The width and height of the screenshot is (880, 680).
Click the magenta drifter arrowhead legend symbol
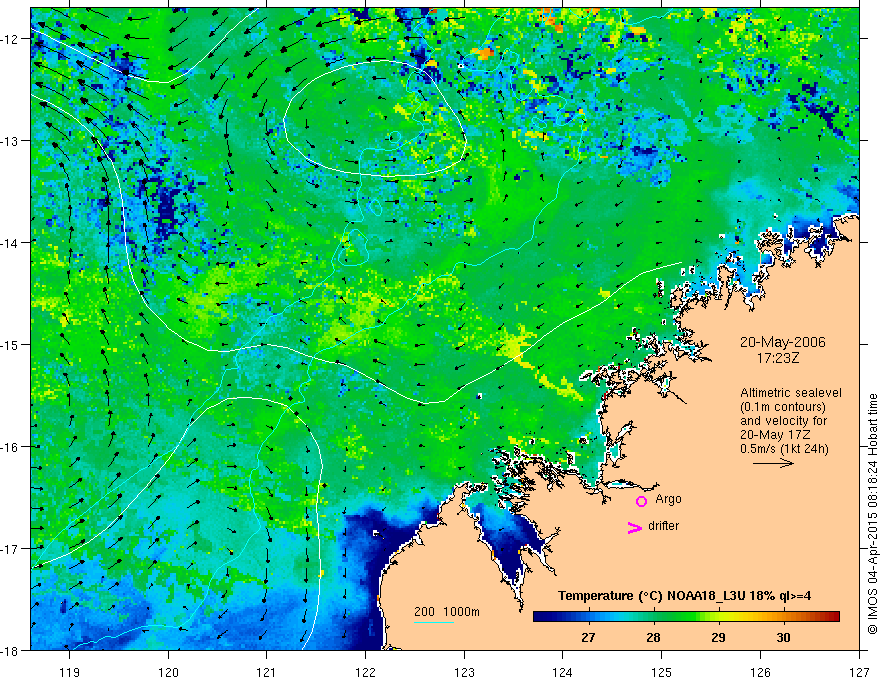tap(634, 527)
